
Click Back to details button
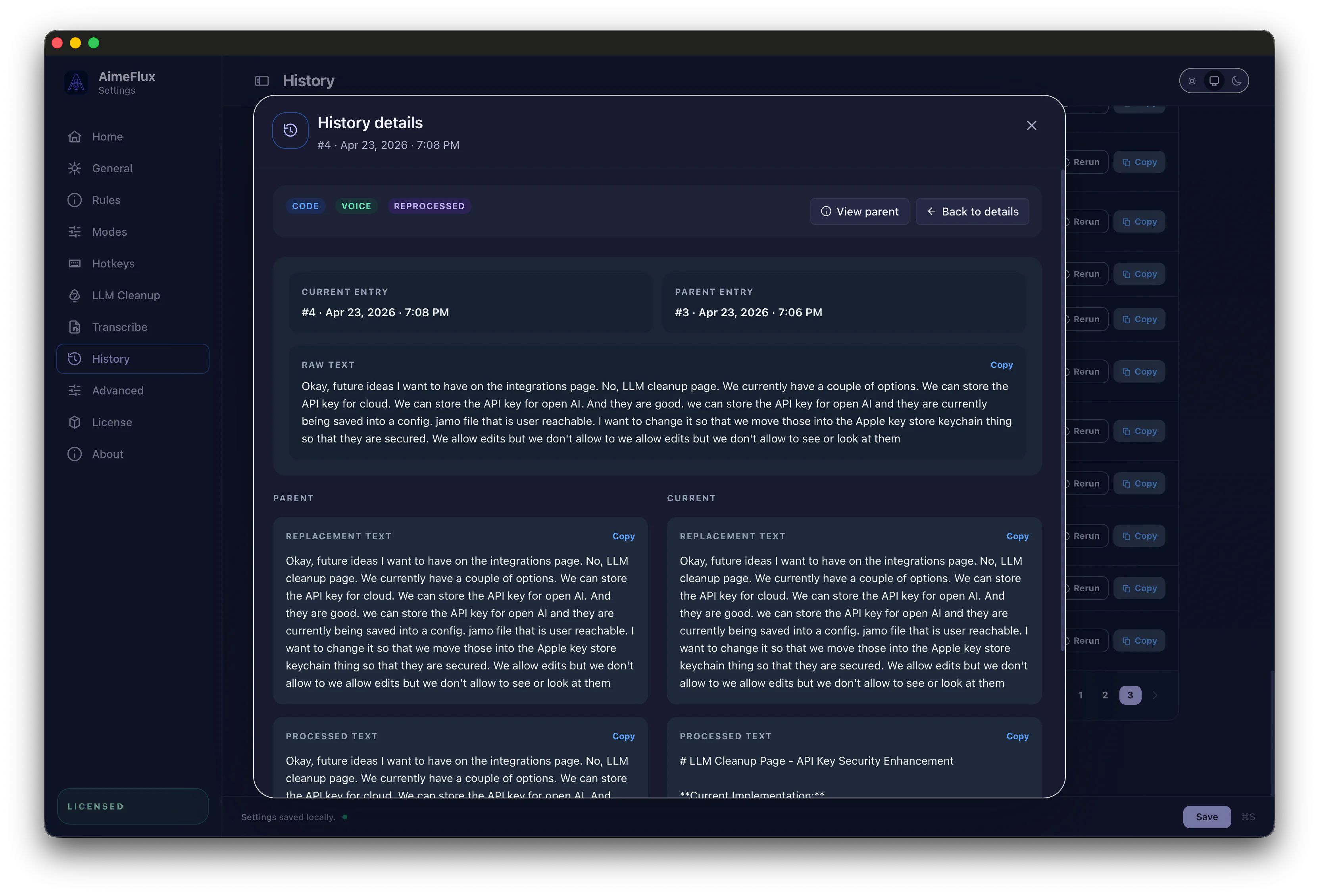coord(972,212)
